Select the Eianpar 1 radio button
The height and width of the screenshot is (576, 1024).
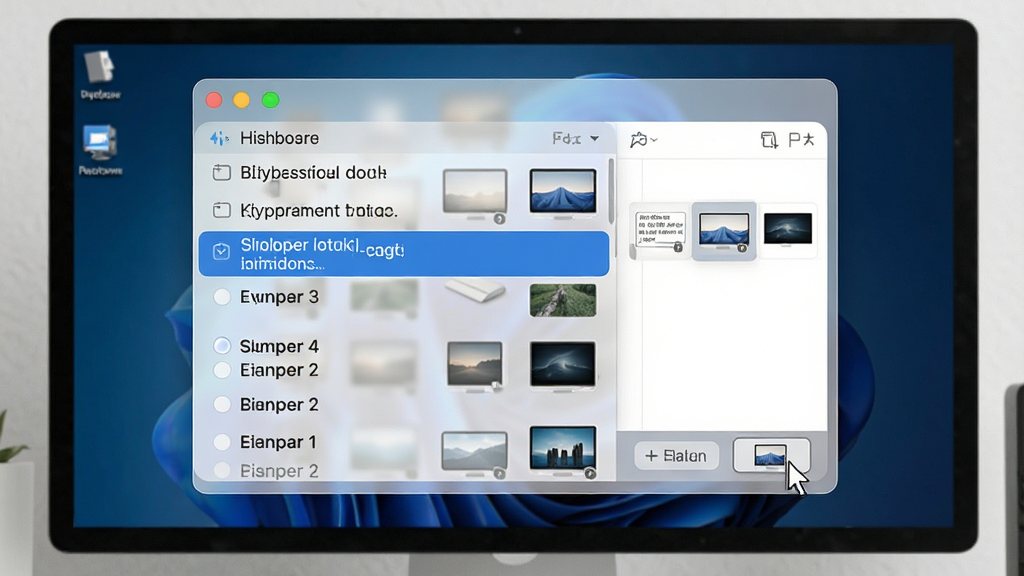coord(222,442)
